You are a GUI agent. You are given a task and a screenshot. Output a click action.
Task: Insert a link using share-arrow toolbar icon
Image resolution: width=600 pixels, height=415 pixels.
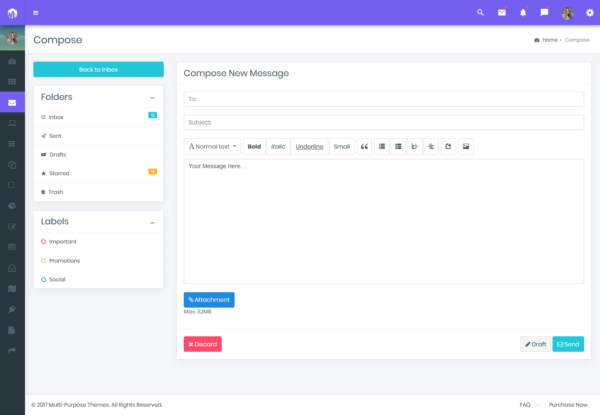[x=448, y=146]
